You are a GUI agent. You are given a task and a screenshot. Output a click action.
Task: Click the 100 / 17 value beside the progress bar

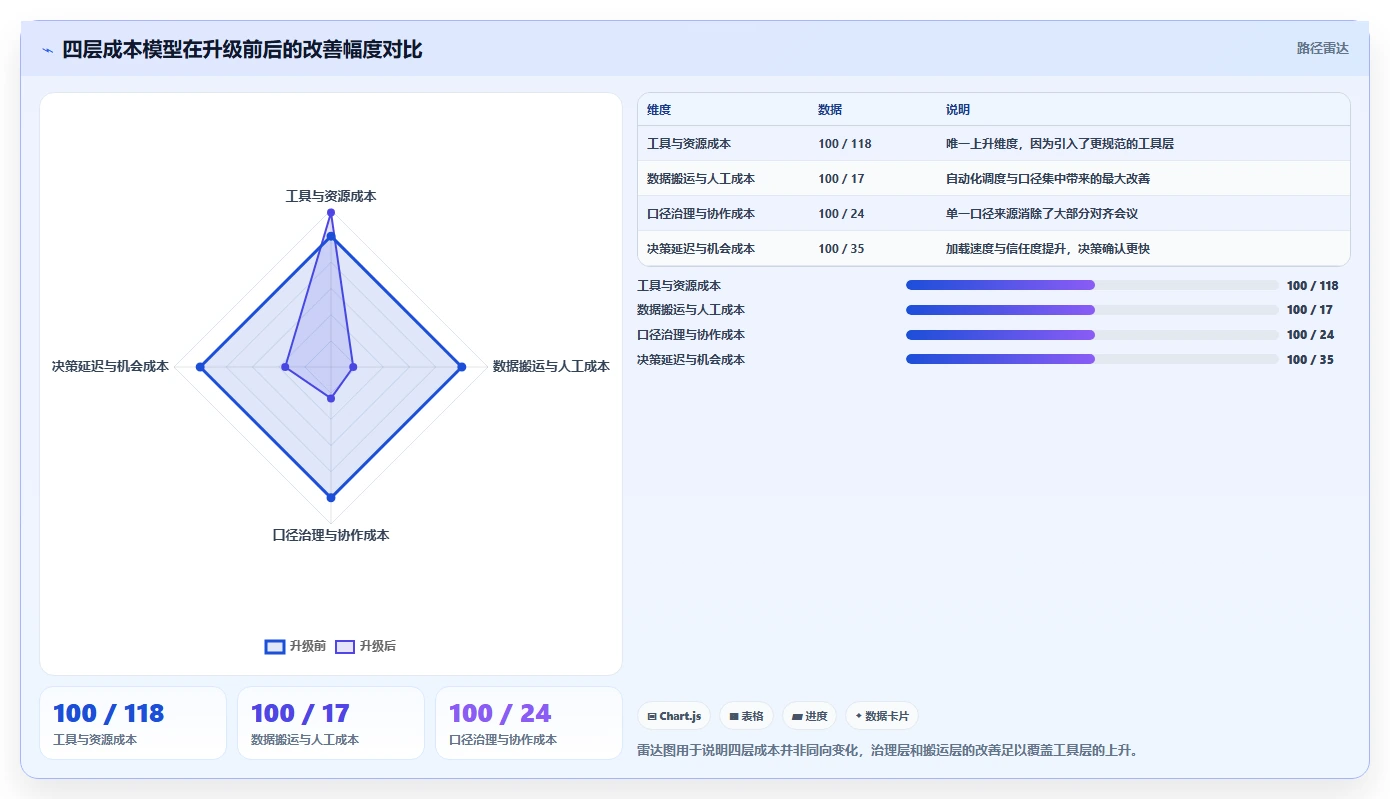coord(1310,310)
